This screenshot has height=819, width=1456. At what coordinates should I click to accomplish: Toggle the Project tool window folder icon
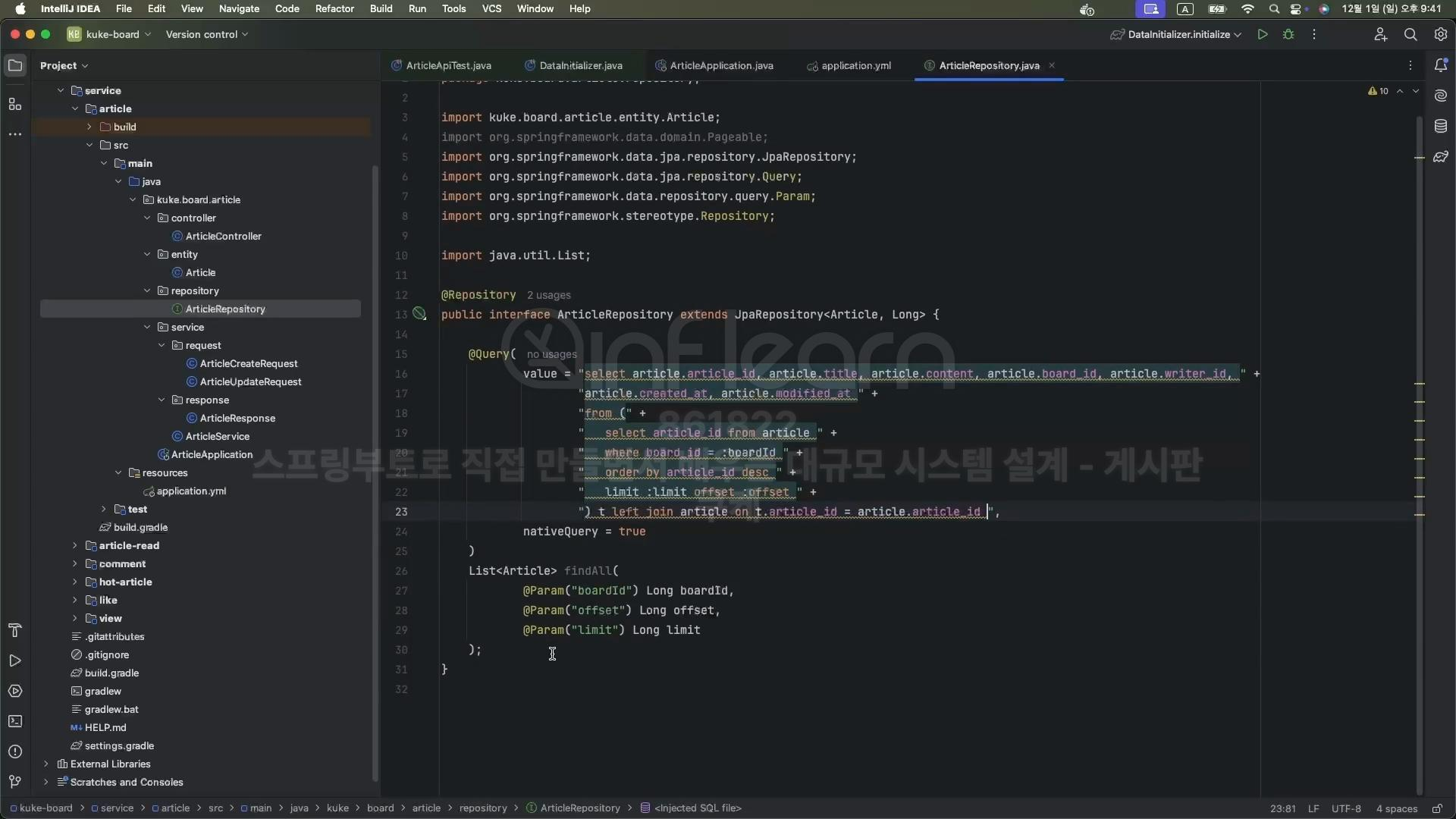(x=15, y=66)
